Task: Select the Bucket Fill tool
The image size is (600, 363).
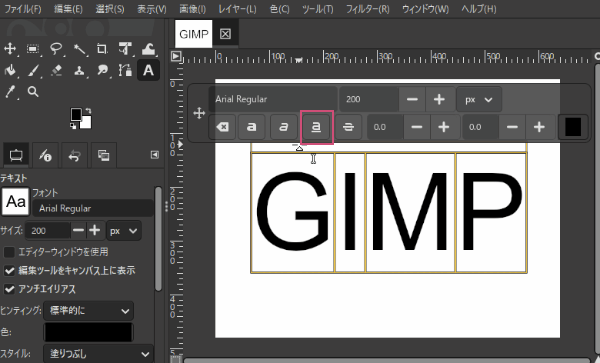Action: click(10, 70)
